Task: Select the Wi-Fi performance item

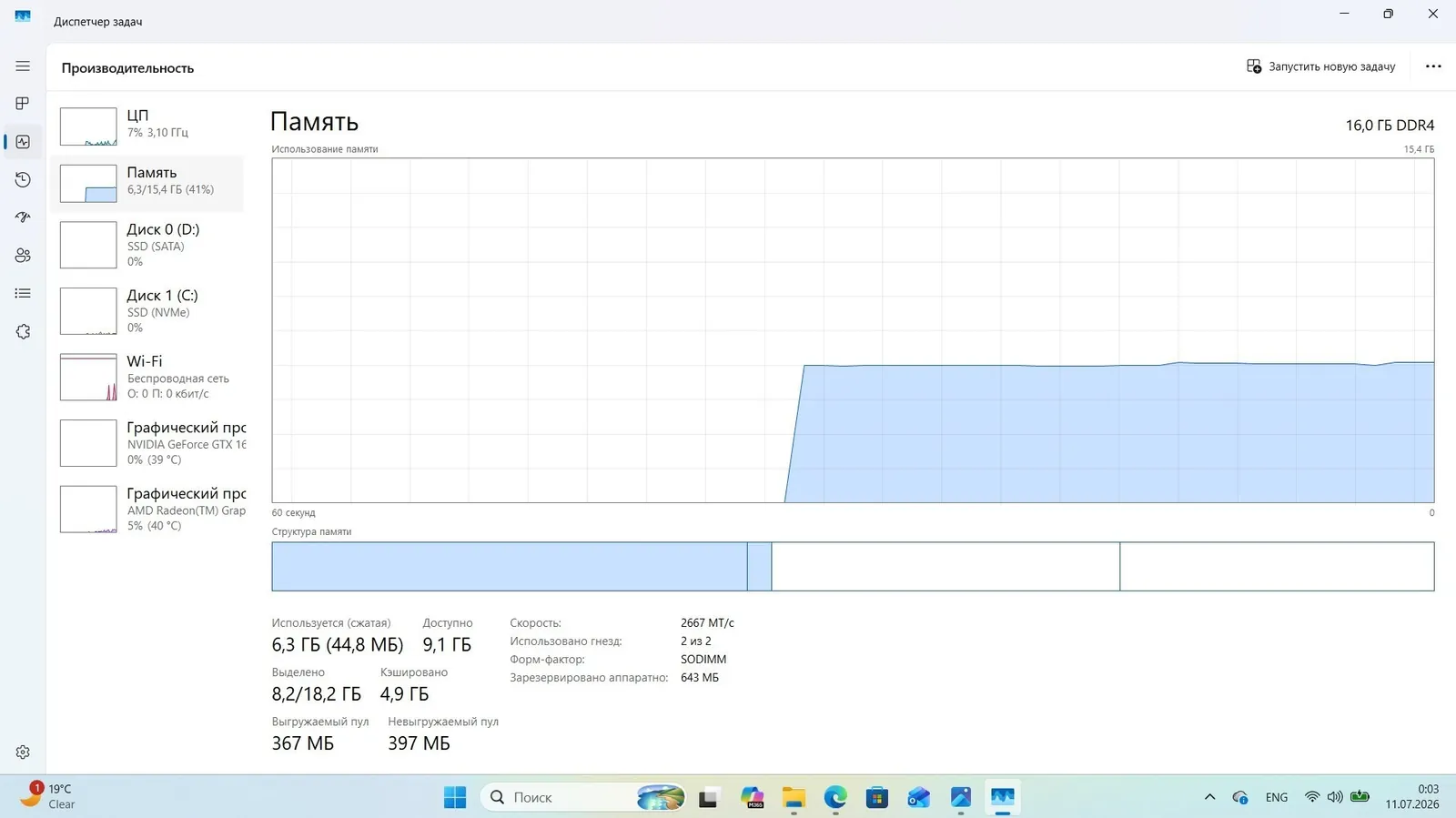Action: (x=147, y=377)
